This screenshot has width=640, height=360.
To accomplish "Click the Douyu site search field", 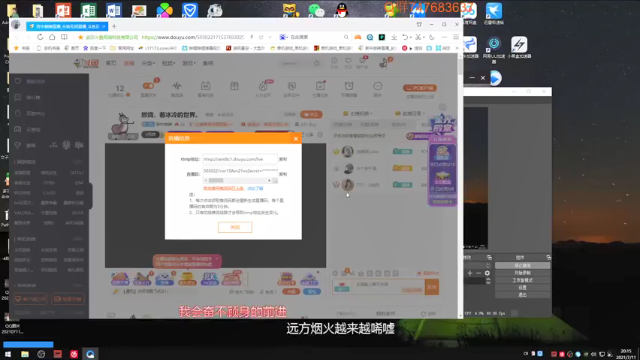I will pyautogui.click(x=297, y=63).
